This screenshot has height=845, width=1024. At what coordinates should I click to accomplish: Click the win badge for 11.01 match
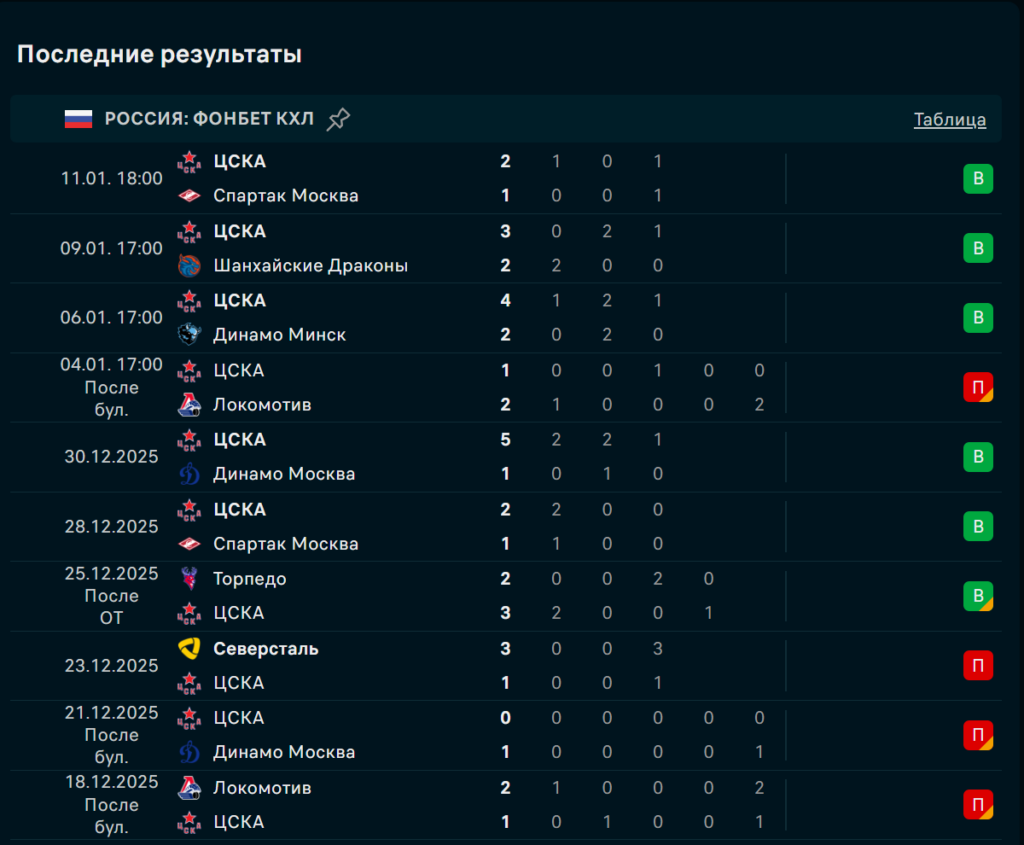coord(978,180)
